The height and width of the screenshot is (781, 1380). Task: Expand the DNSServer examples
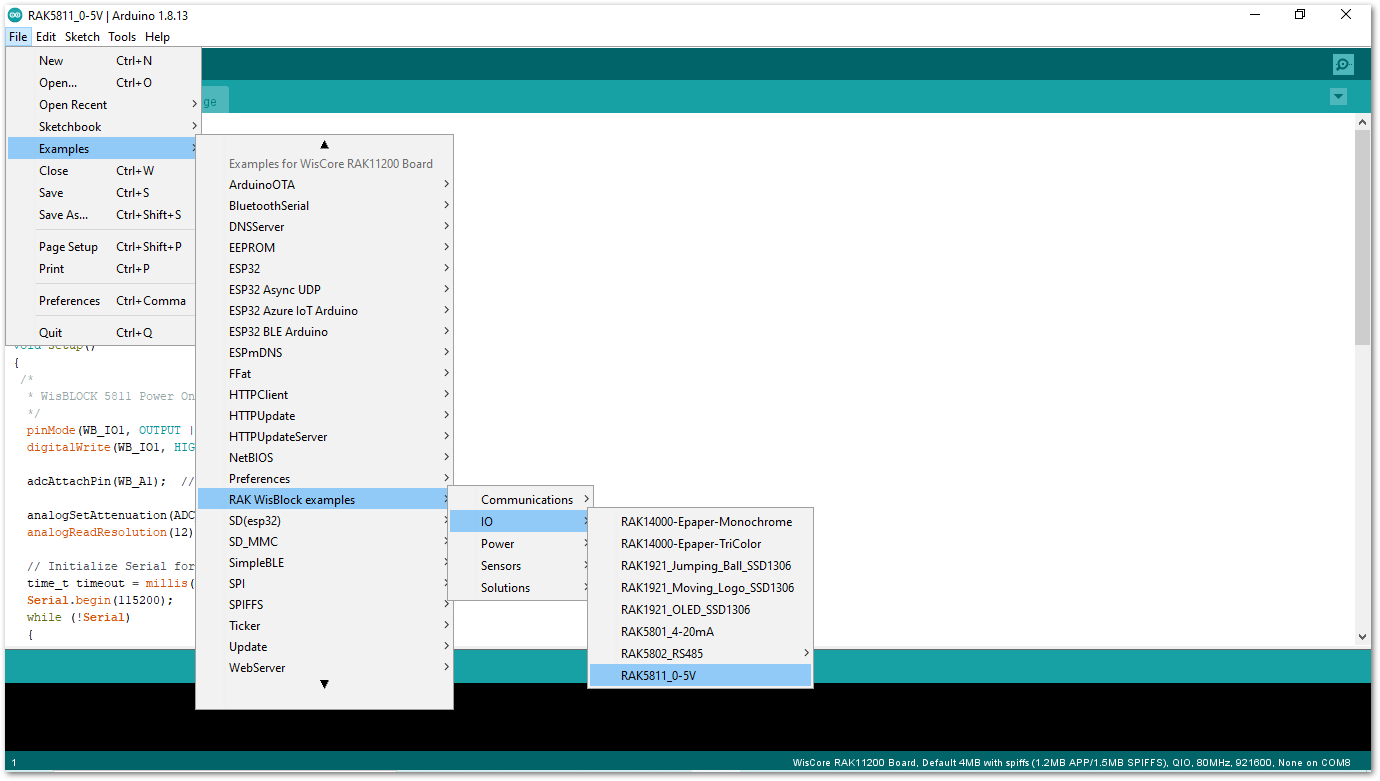(x=325, y=227)
